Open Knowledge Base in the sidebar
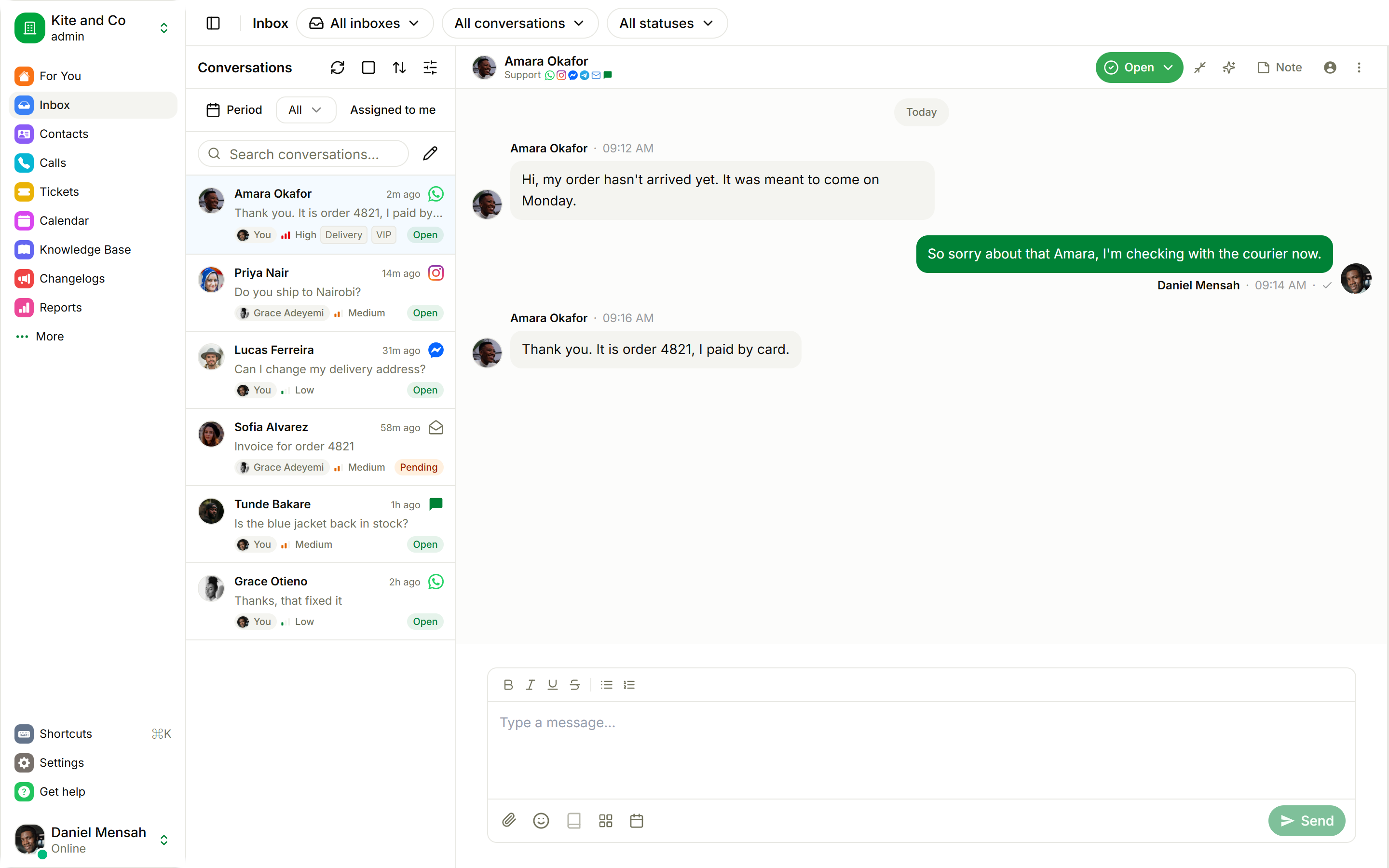 94,250
